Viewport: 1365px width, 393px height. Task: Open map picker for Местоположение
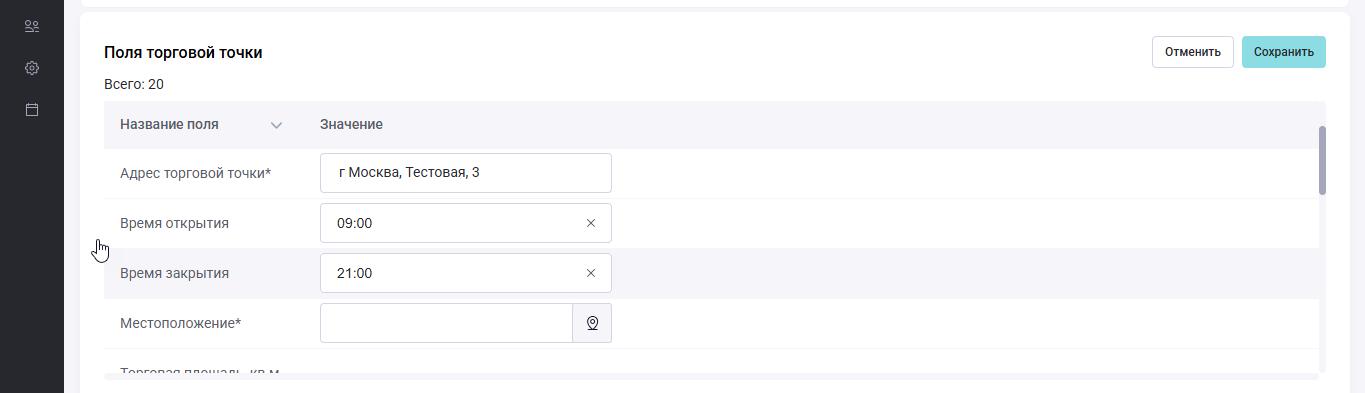[x=592, y=323]
